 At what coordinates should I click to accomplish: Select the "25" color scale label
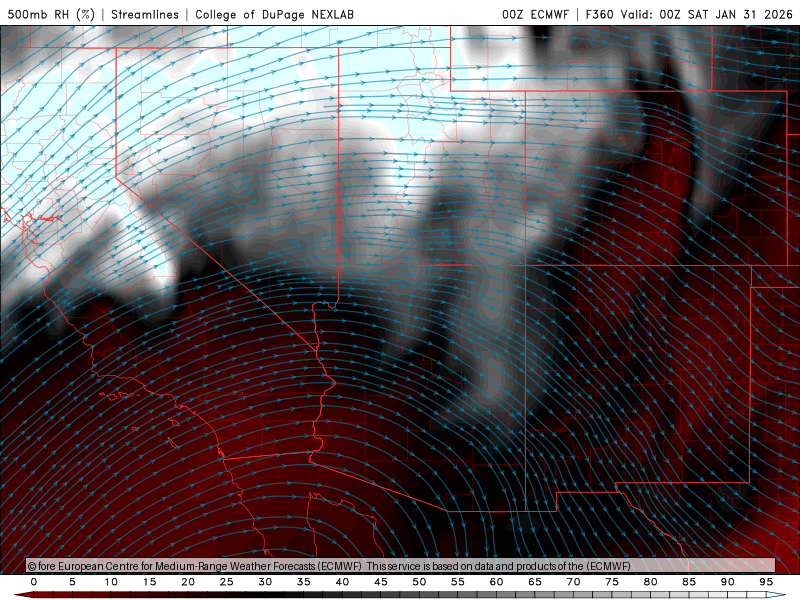(227, 582)
